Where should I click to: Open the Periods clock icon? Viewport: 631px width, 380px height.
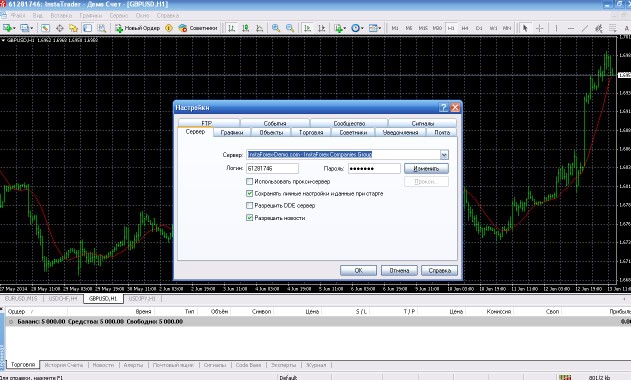[x=355, y=28]
